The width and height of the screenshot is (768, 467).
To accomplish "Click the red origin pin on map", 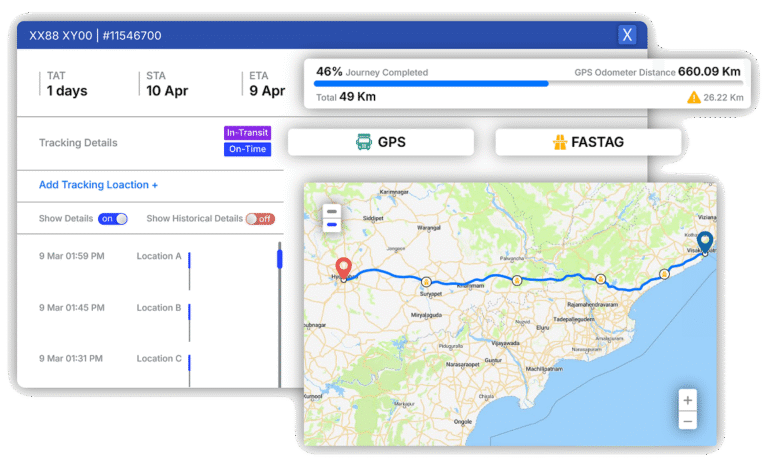I will (x=343, y=269).
